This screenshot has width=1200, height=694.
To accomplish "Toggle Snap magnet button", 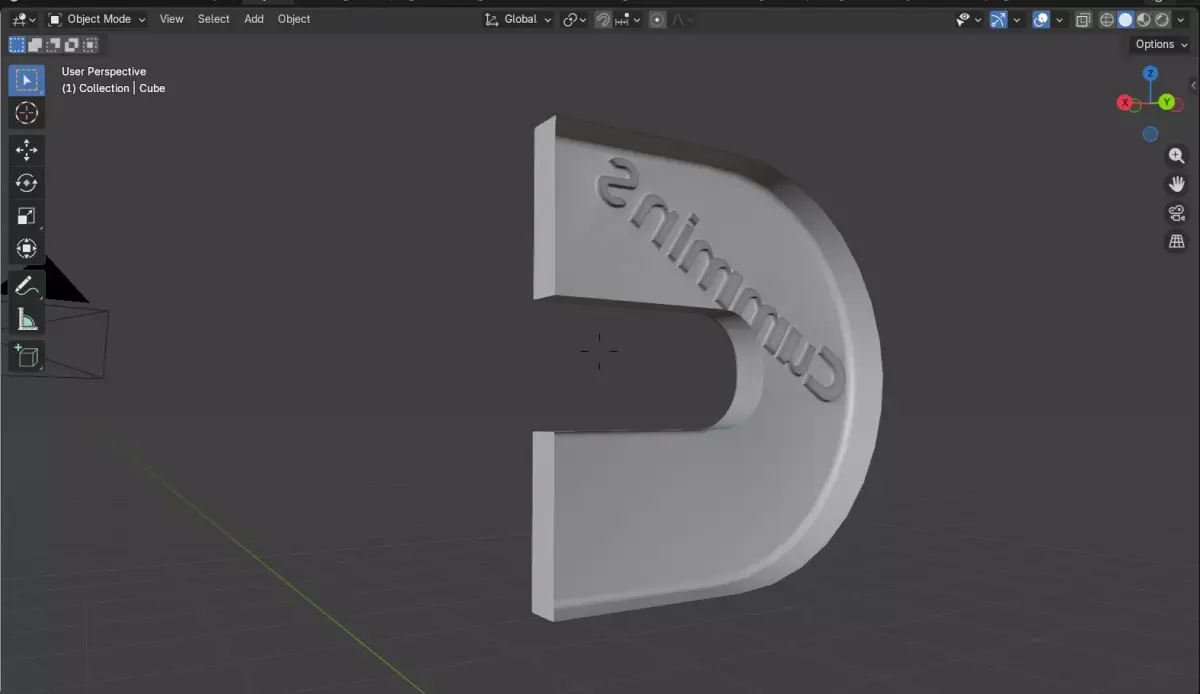I will tap(603, 19).
